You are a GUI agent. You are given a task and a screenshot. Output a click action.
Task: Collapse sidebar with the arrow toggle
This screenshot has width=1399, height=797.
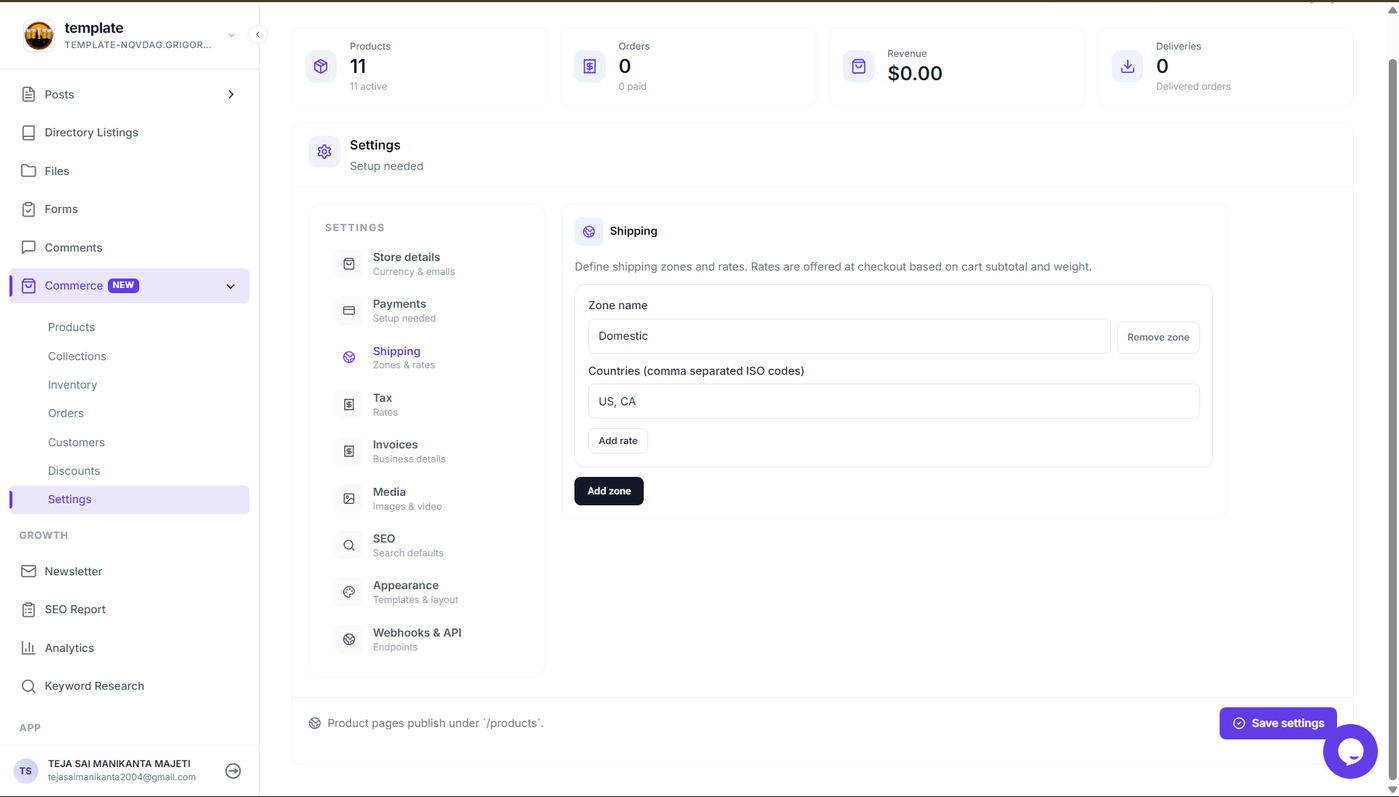[x=257, y=34]
